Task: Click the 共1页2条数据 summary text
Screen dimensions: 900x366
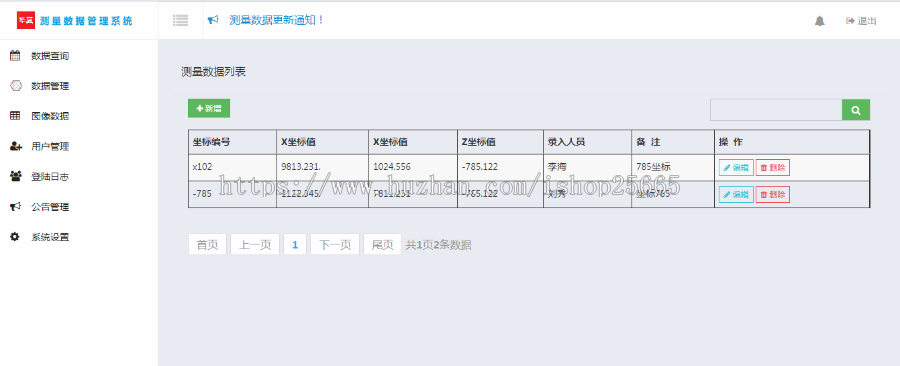Action: (x=439, y=245)
